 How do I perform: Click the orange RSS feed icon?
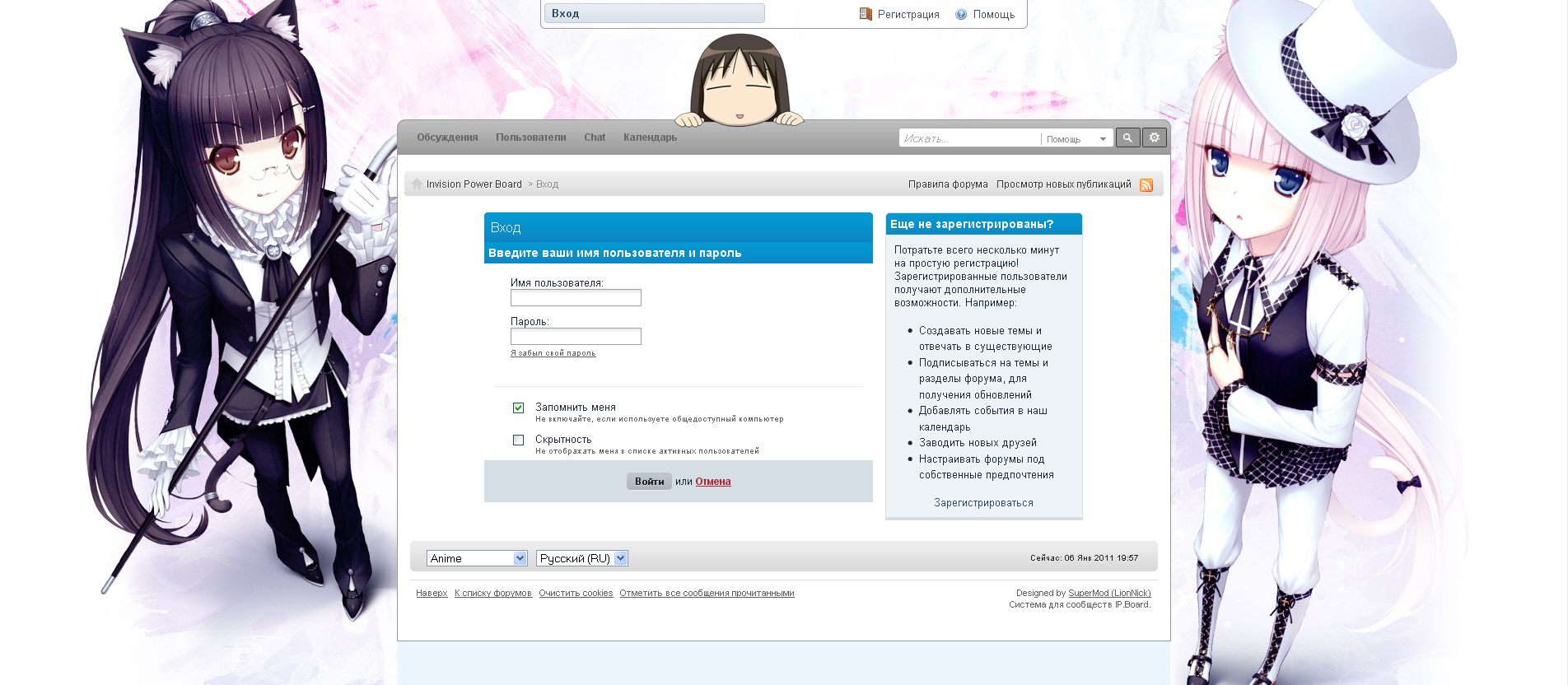(x=1146, y=185)
